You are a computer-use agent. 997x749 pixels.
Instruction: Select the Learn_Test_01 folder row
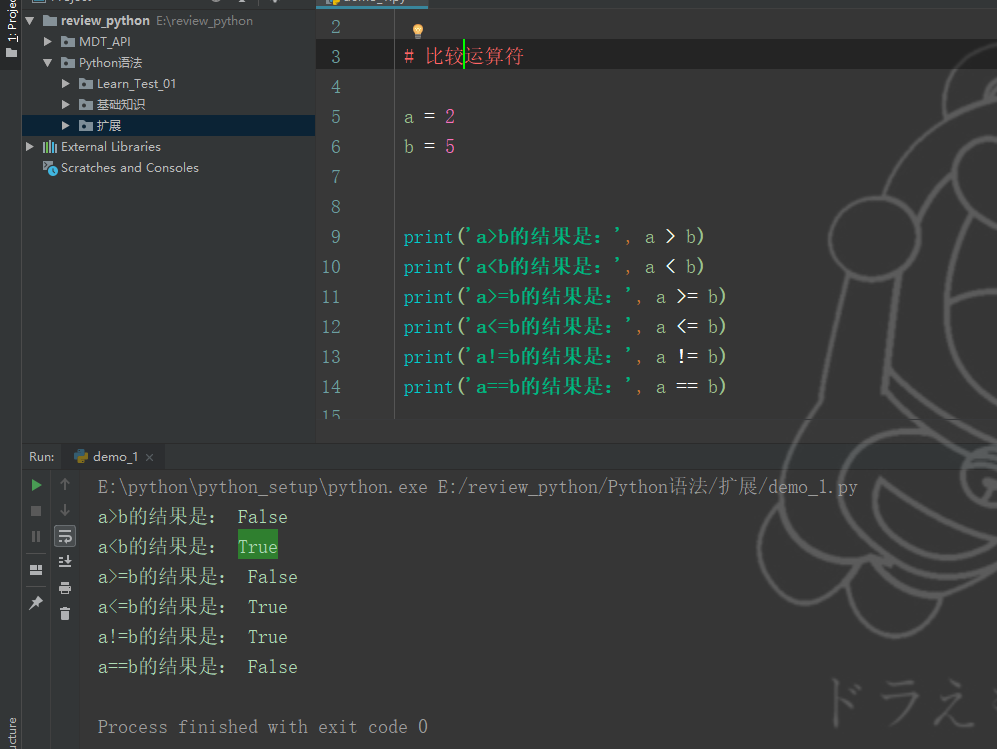pyautogui.click(x=168, y=83)
